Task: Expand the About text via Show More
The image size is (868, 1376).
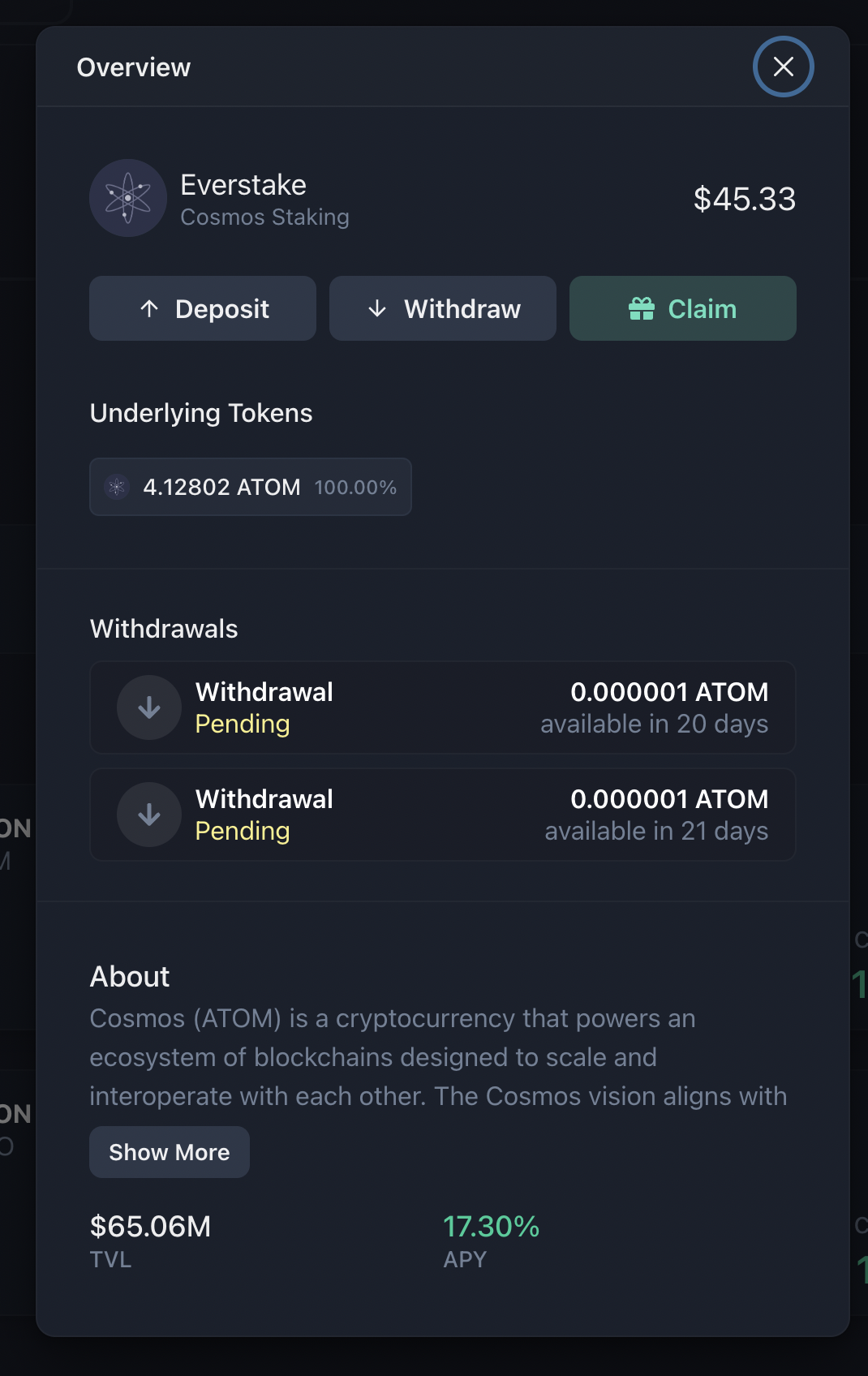Action: (169, 1151)
